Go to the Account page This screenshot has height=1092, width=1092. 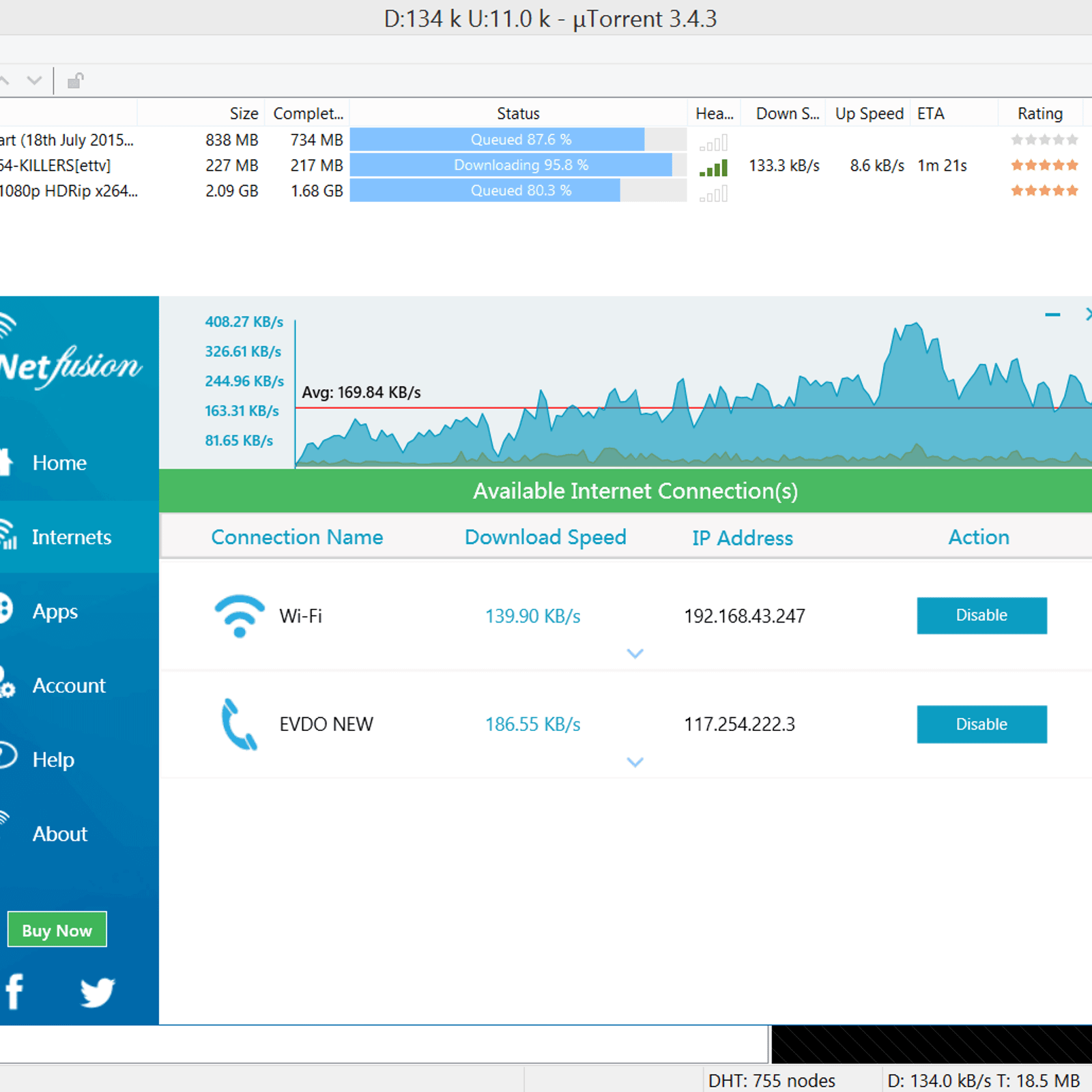point(69,685)
